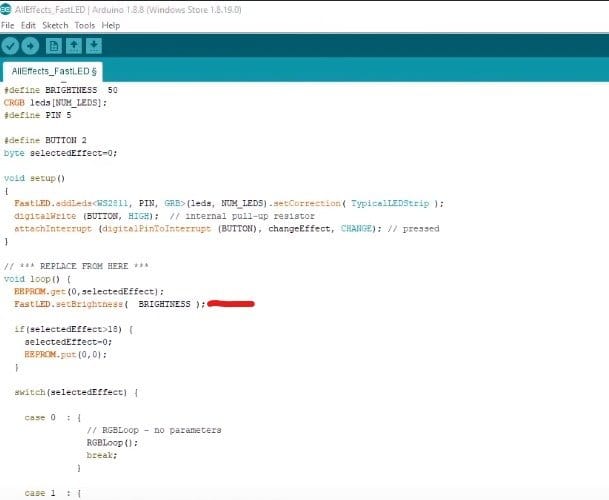Click the '#define PIN 5' line
This screenshot has width=609, height=500.
[x=38, y=115]
